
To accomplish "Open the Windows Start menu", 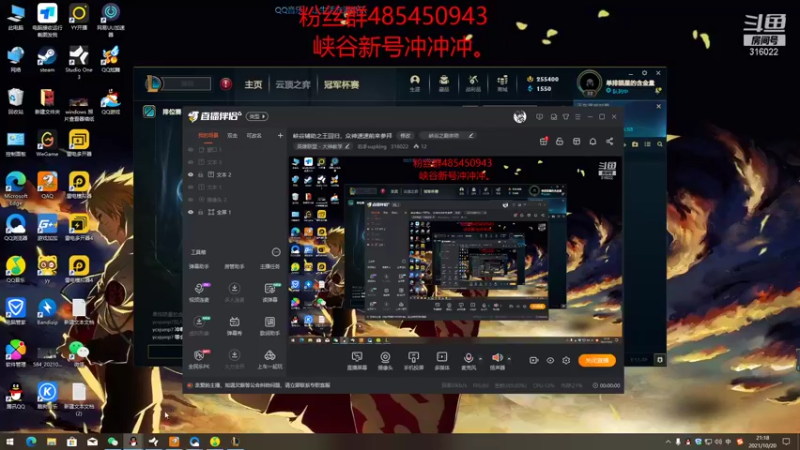I will (10, 441).
